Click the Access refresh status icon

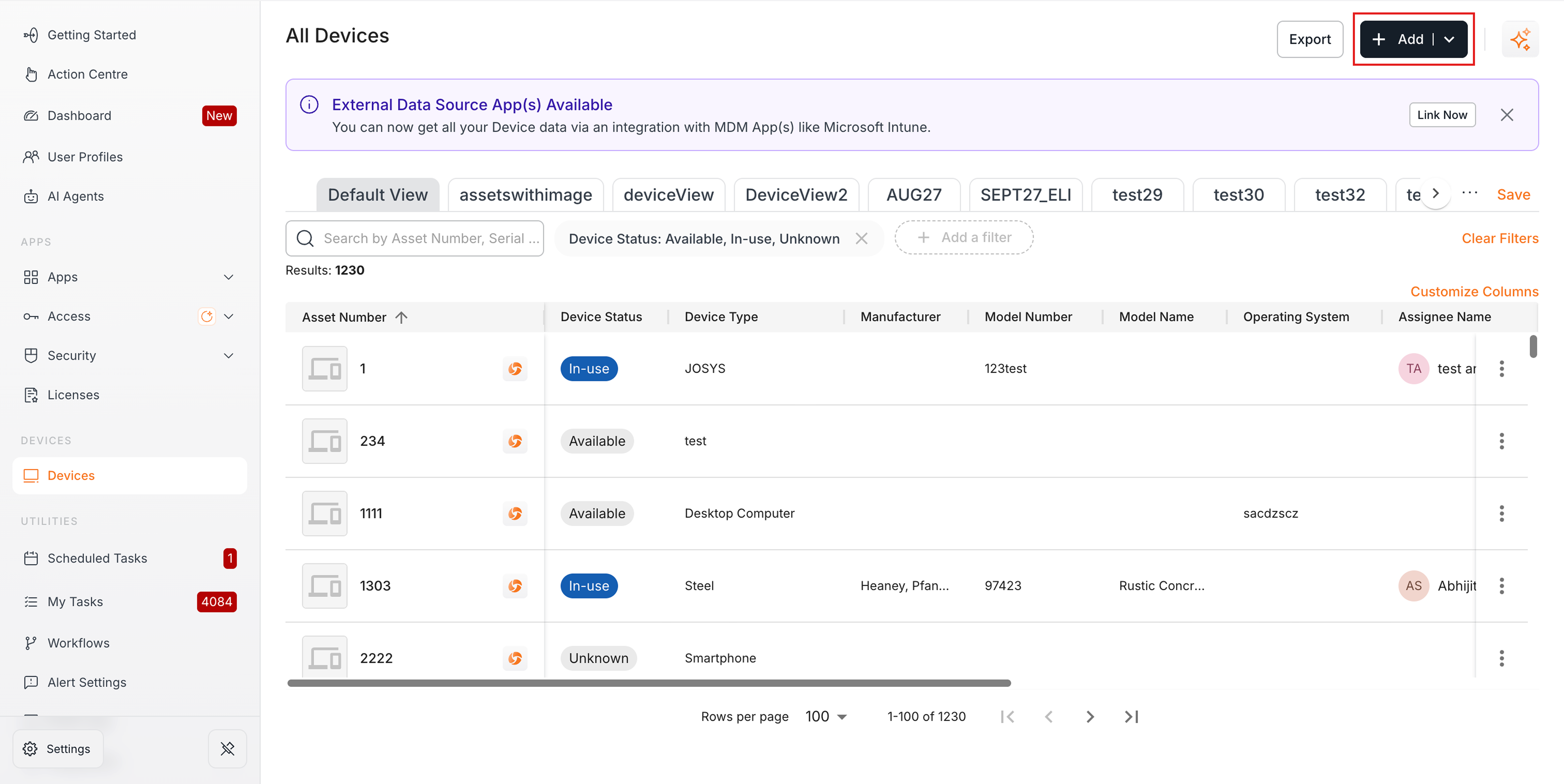pos(207,316)
